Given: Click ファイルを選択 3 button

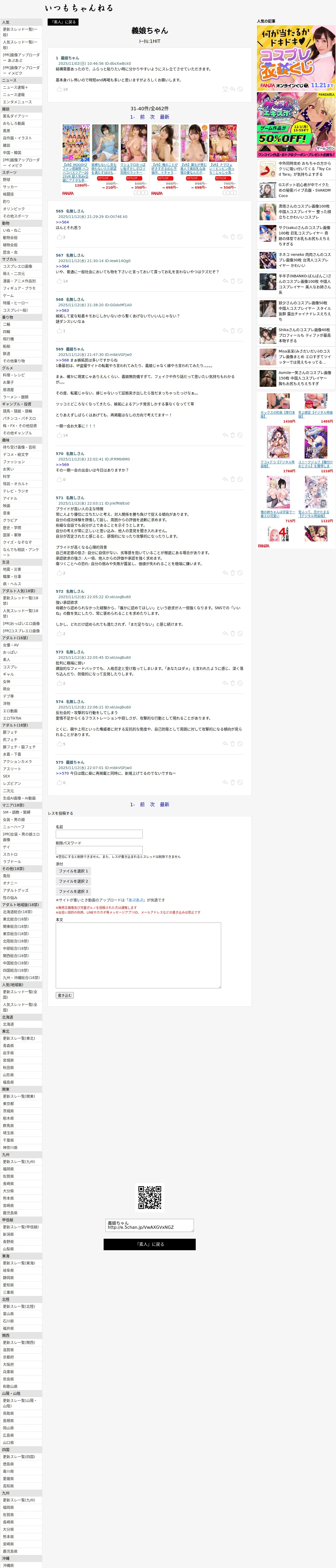Looking at the screenshot, I should coord(73,891).
